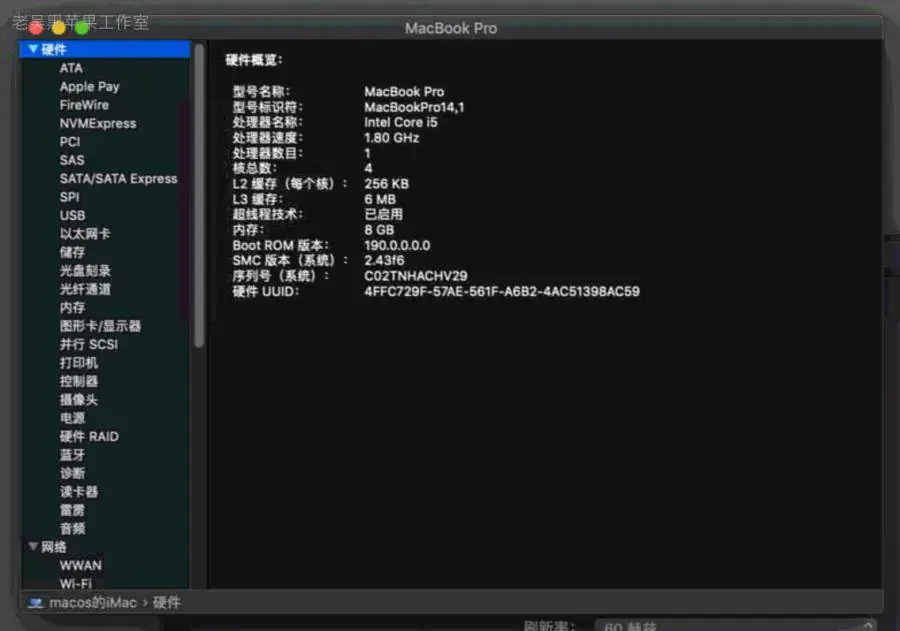This screenshot has width=900, height=631.
Task: Open the 储存 storage entry
Action: pos(72,252)
